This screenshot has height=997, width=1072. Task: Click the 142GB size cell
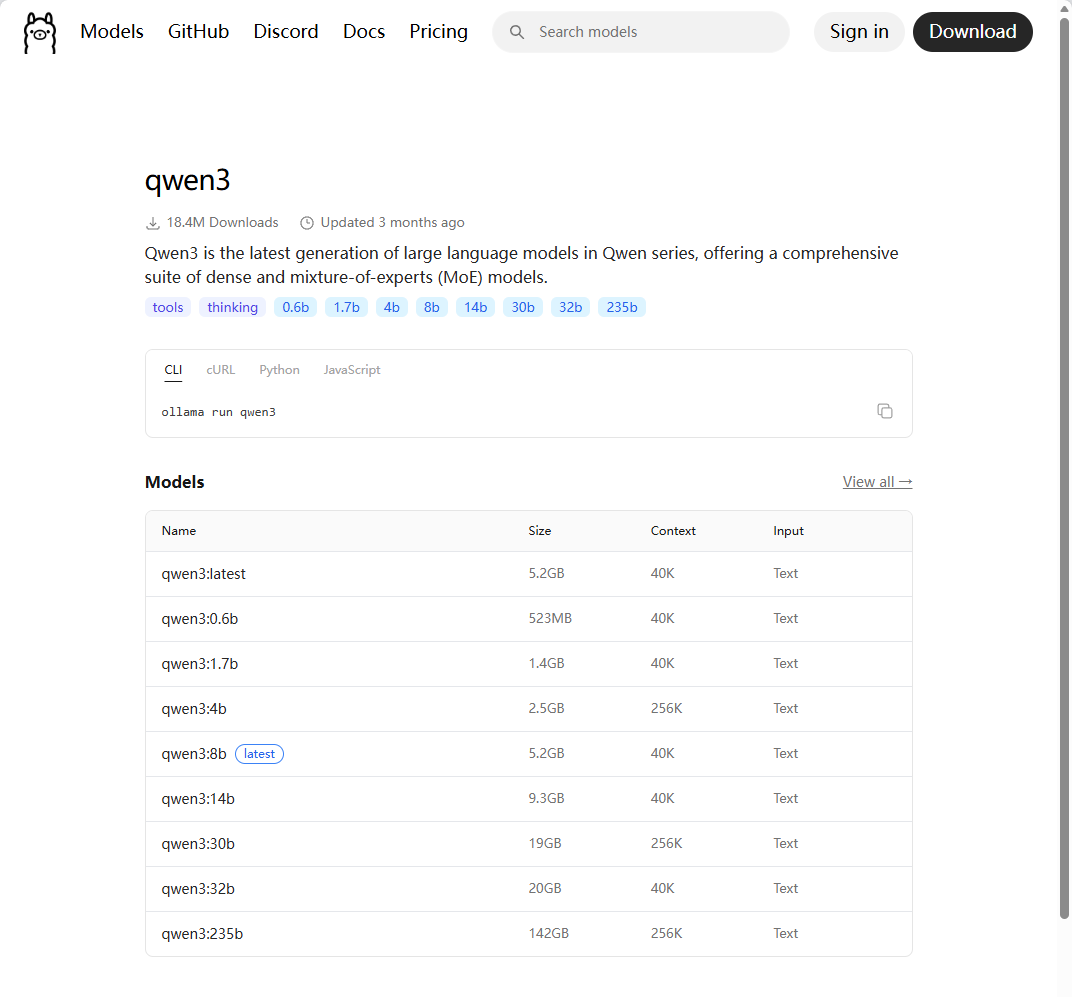[x=548, y=933]
